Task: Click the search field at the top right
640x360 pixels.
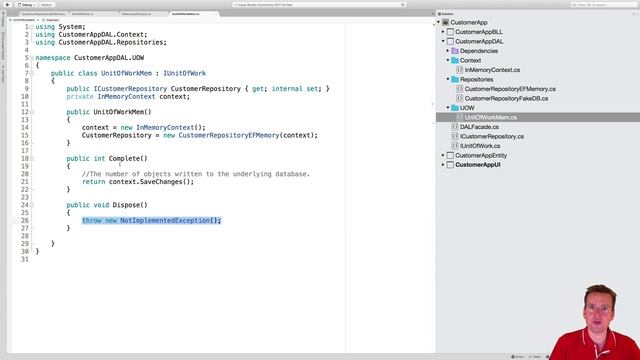Action: pyautogui.click(x=603, y=5)
